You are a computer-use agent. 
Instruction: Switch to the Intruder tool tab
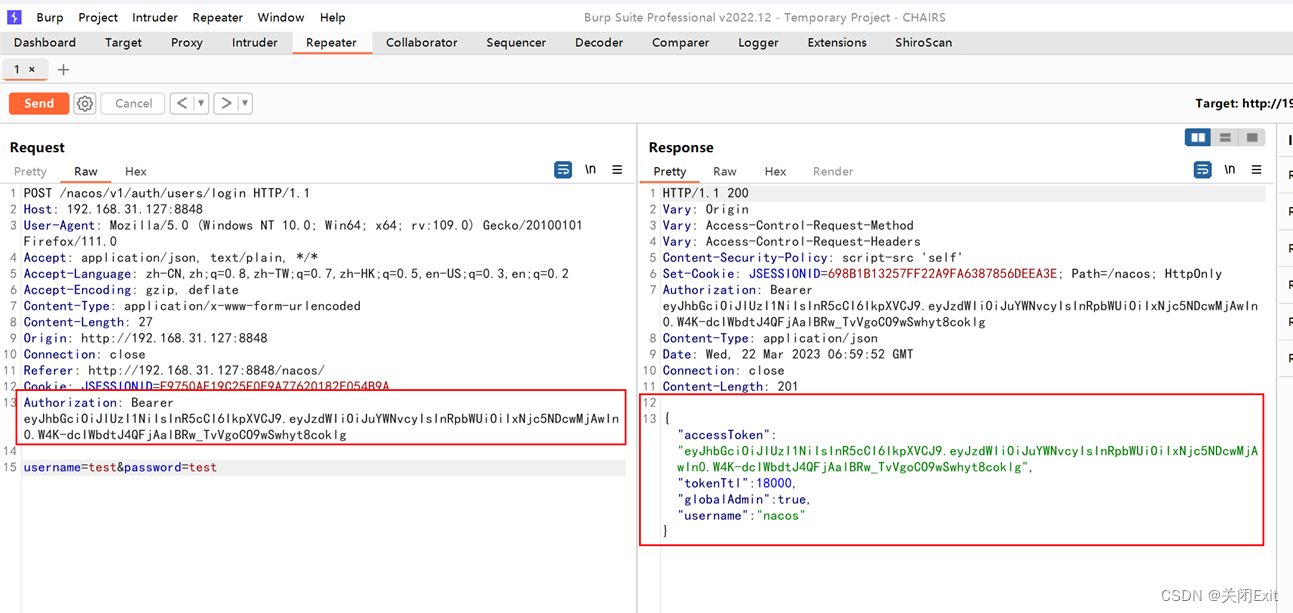point(255,42)
